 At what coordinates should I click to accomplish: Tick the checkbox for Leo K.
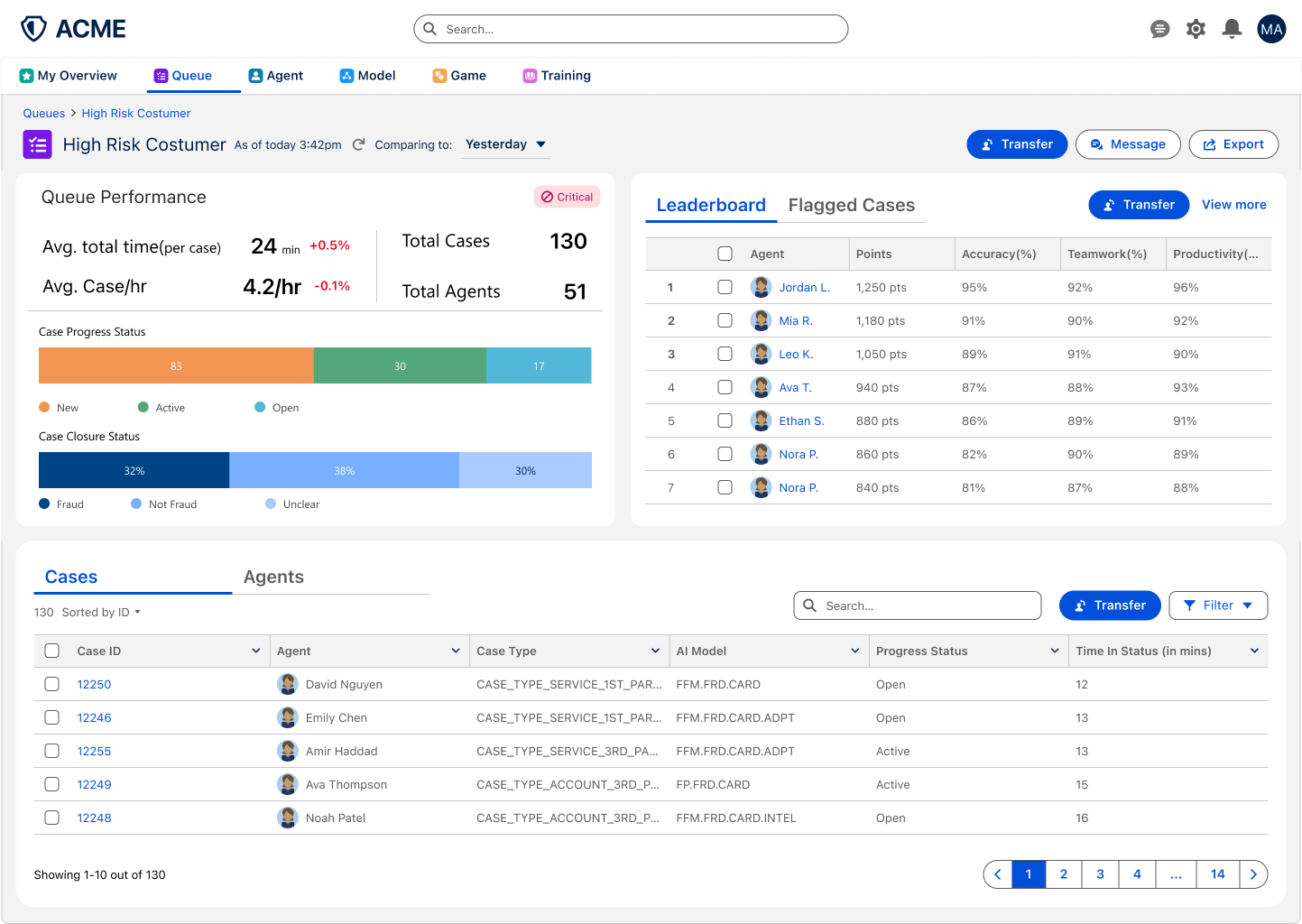coord(725,354)
